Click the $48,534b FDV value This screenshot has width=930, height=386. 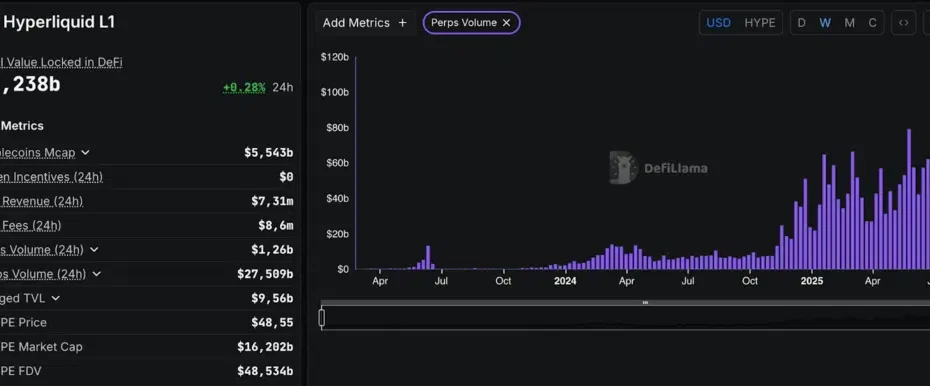pyautogui.click(x=265, y=371)
